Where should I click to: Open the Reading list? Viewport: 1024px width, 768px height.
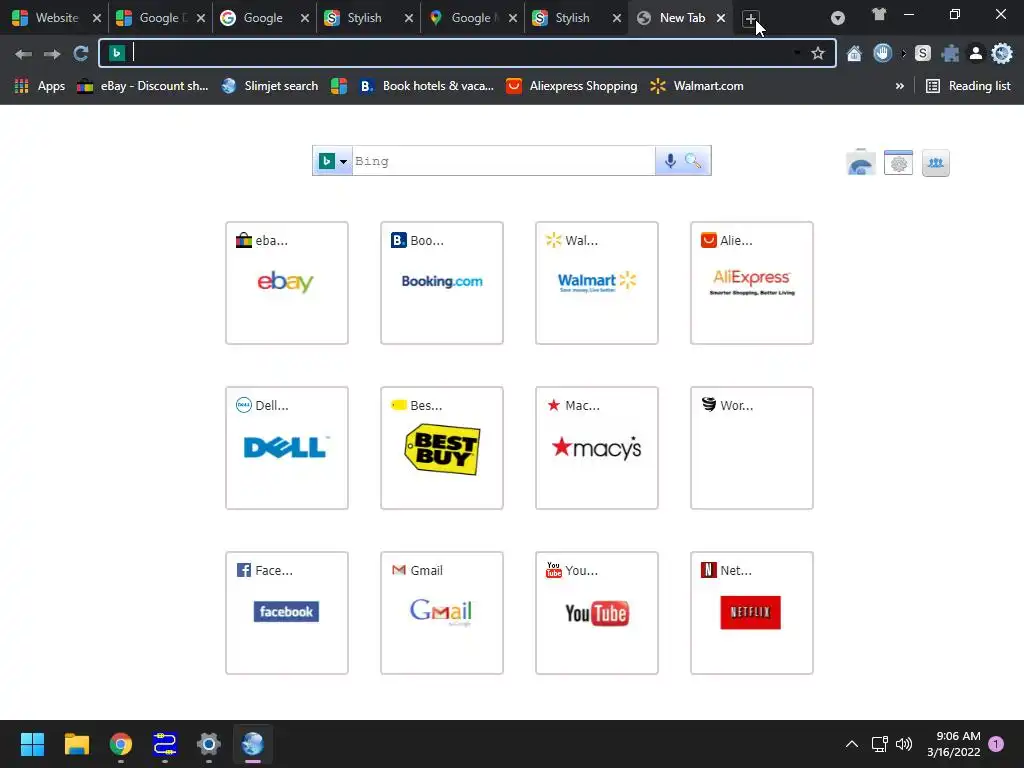pos(968,86)
